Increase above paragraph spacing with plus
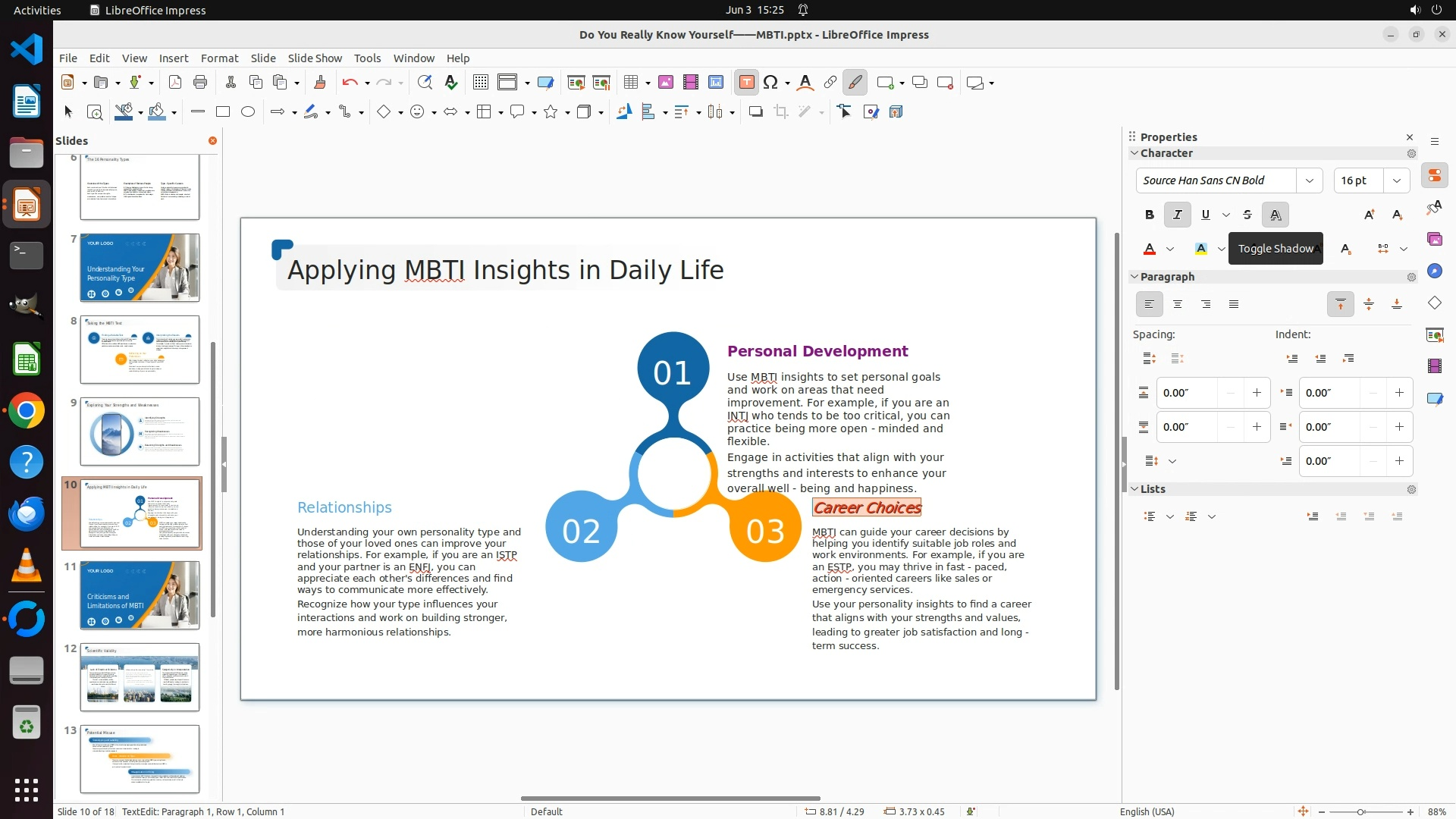 [x=1257, y=393]
